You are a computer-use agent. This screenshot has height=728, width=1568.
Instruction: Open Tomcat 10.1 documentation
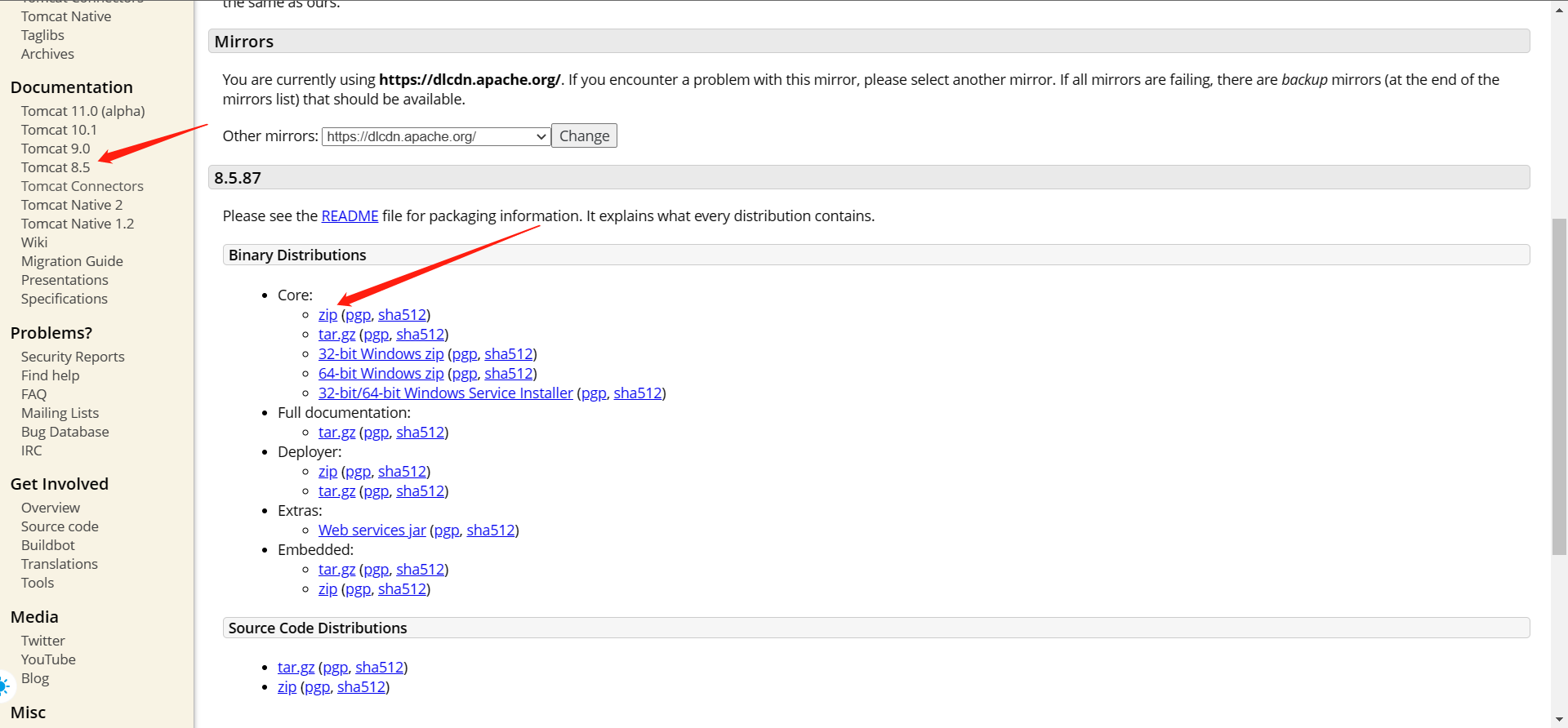point(59,130)
